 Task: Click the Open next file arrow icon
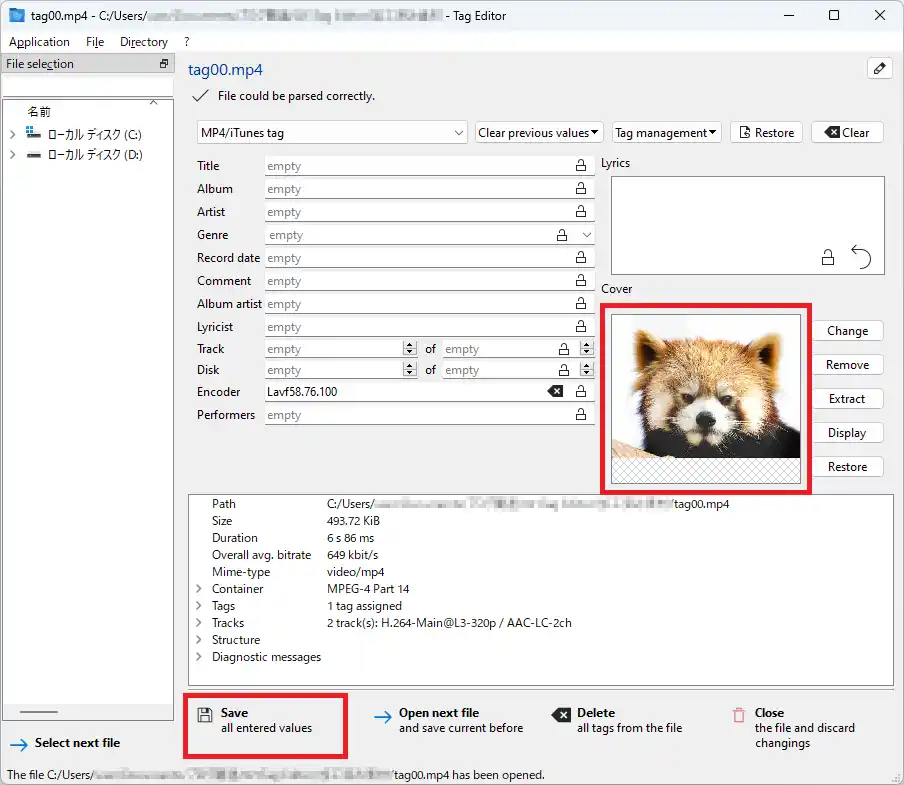[382, 716]
